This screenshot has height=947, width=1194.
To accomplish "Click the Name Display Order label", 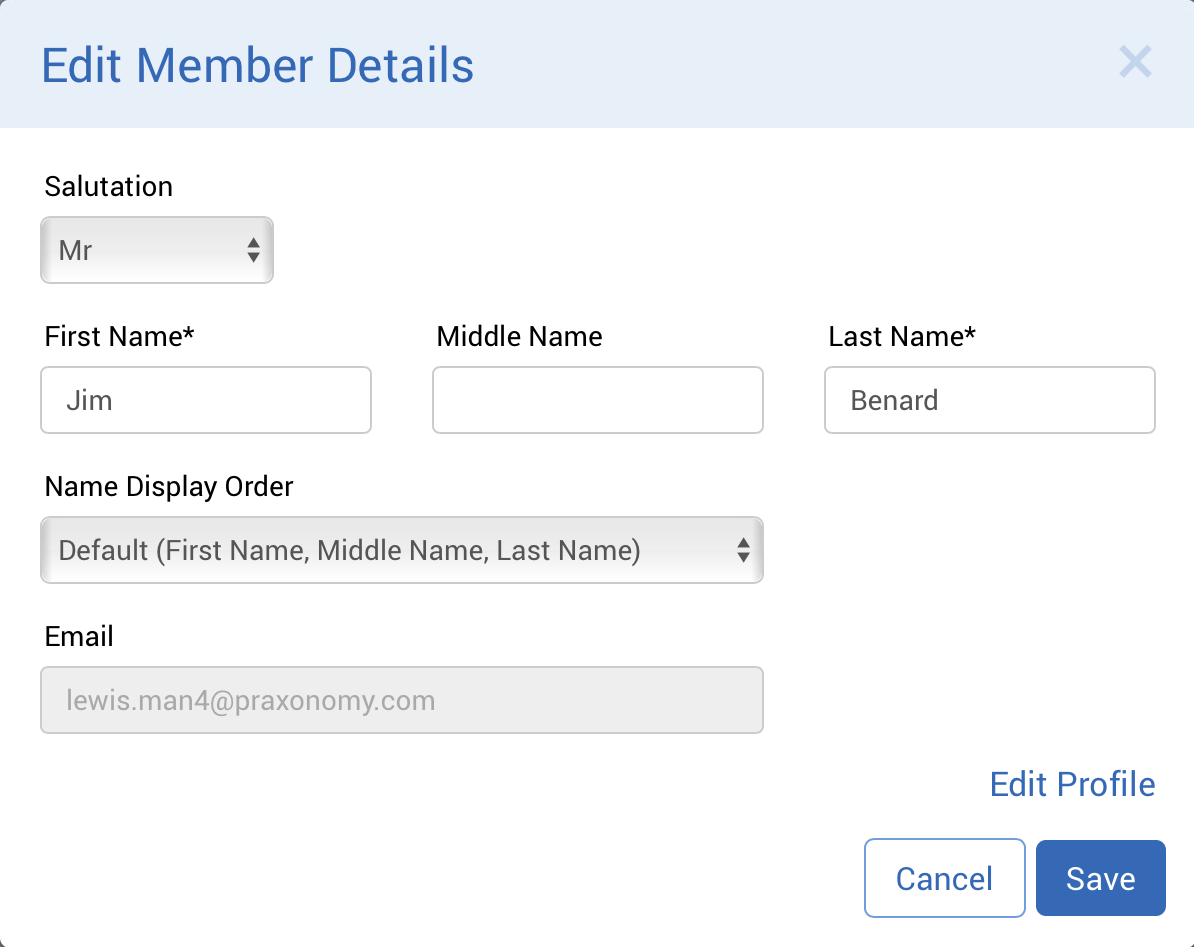I will (x=169, y=487).
